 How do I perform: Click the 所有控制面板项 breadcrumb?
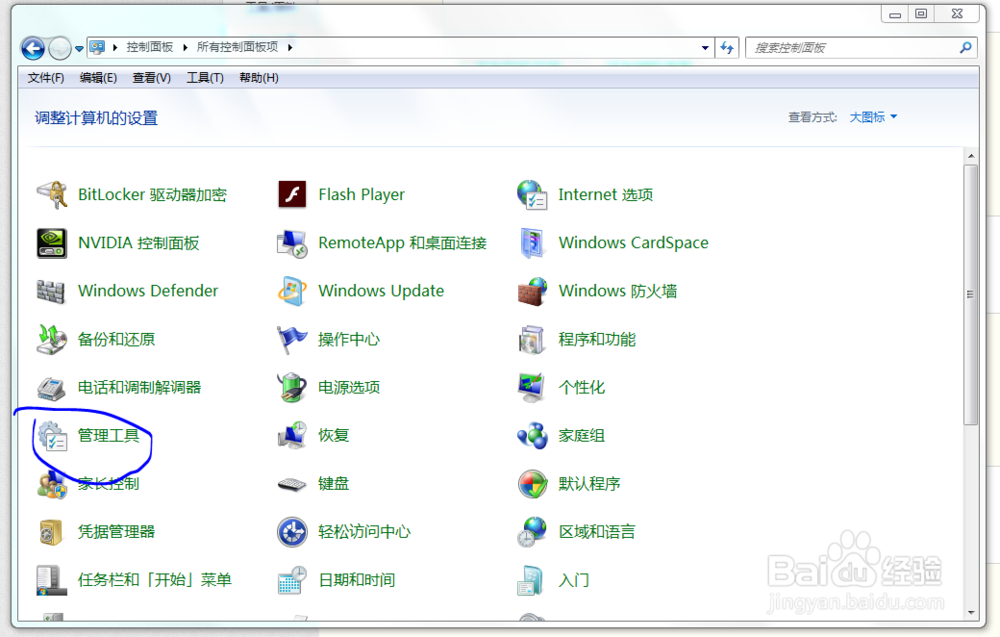click(x=237, y=47)
